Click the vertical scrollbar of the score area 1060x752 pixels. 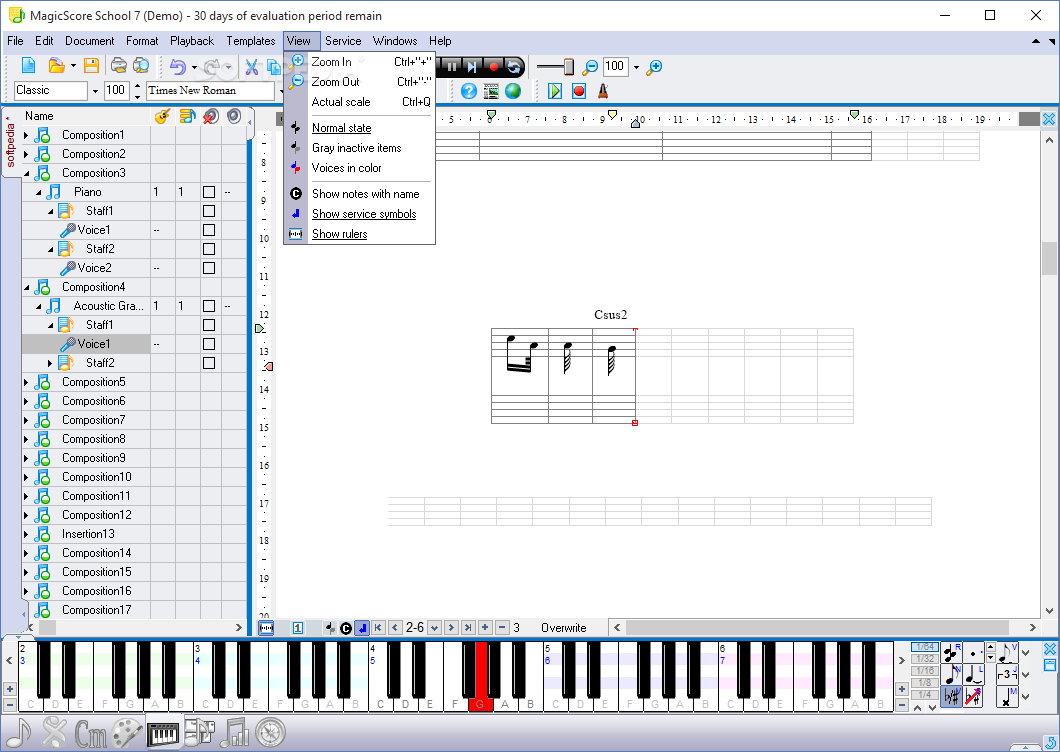click(x=1049, y=376)
